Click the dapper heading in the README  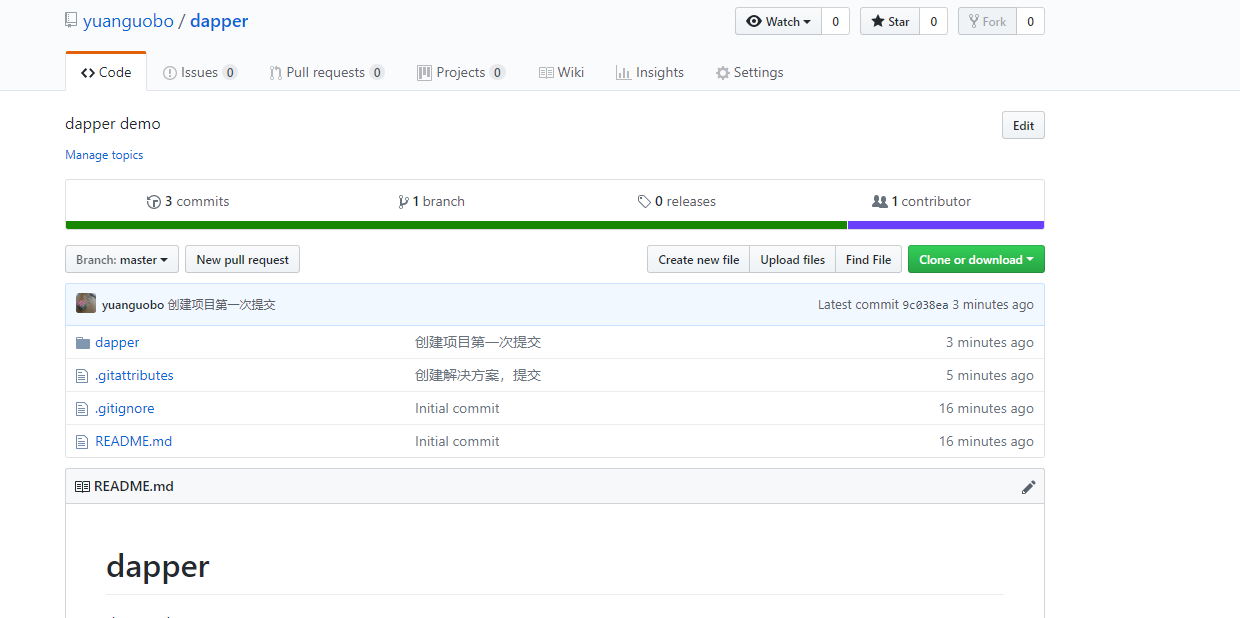(157, 566)
